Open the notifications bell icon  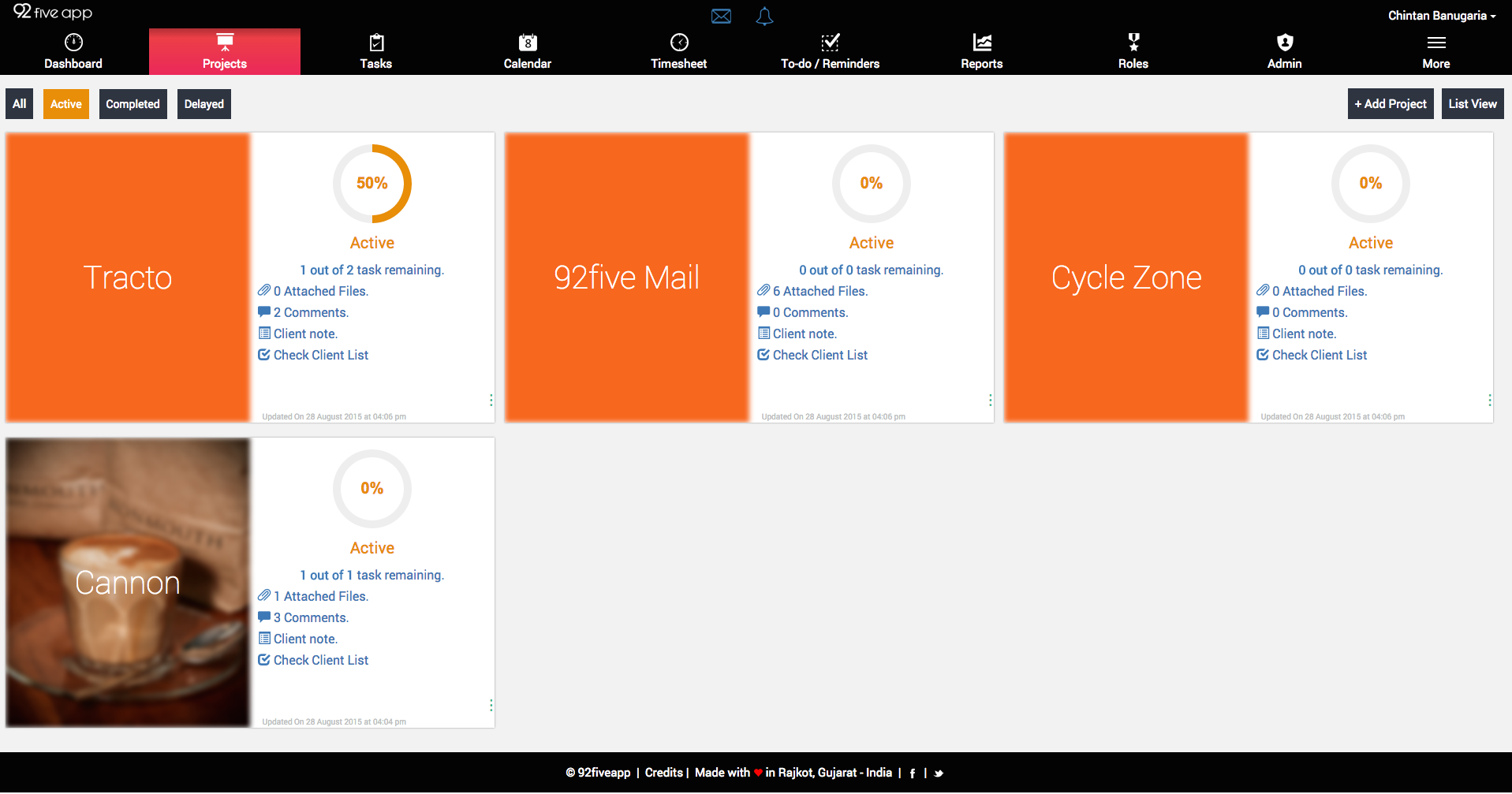(x=764, y=17)
